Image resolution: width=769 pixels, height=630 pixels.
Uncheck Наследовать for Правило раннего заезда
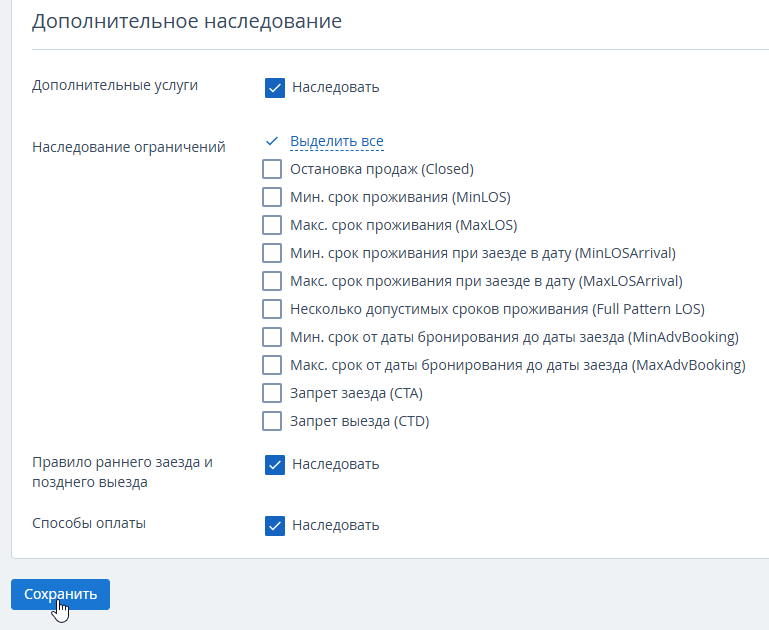pyautogui.click(x=275, y=465)
